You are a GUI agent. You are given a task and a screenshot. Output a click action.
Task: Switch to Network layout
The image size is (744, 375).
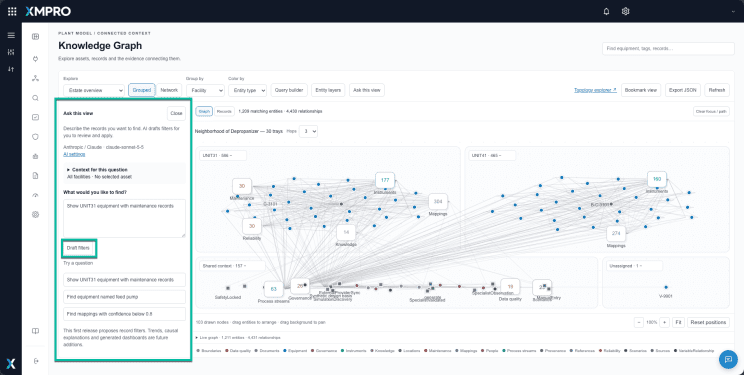(x=169, y=90)
